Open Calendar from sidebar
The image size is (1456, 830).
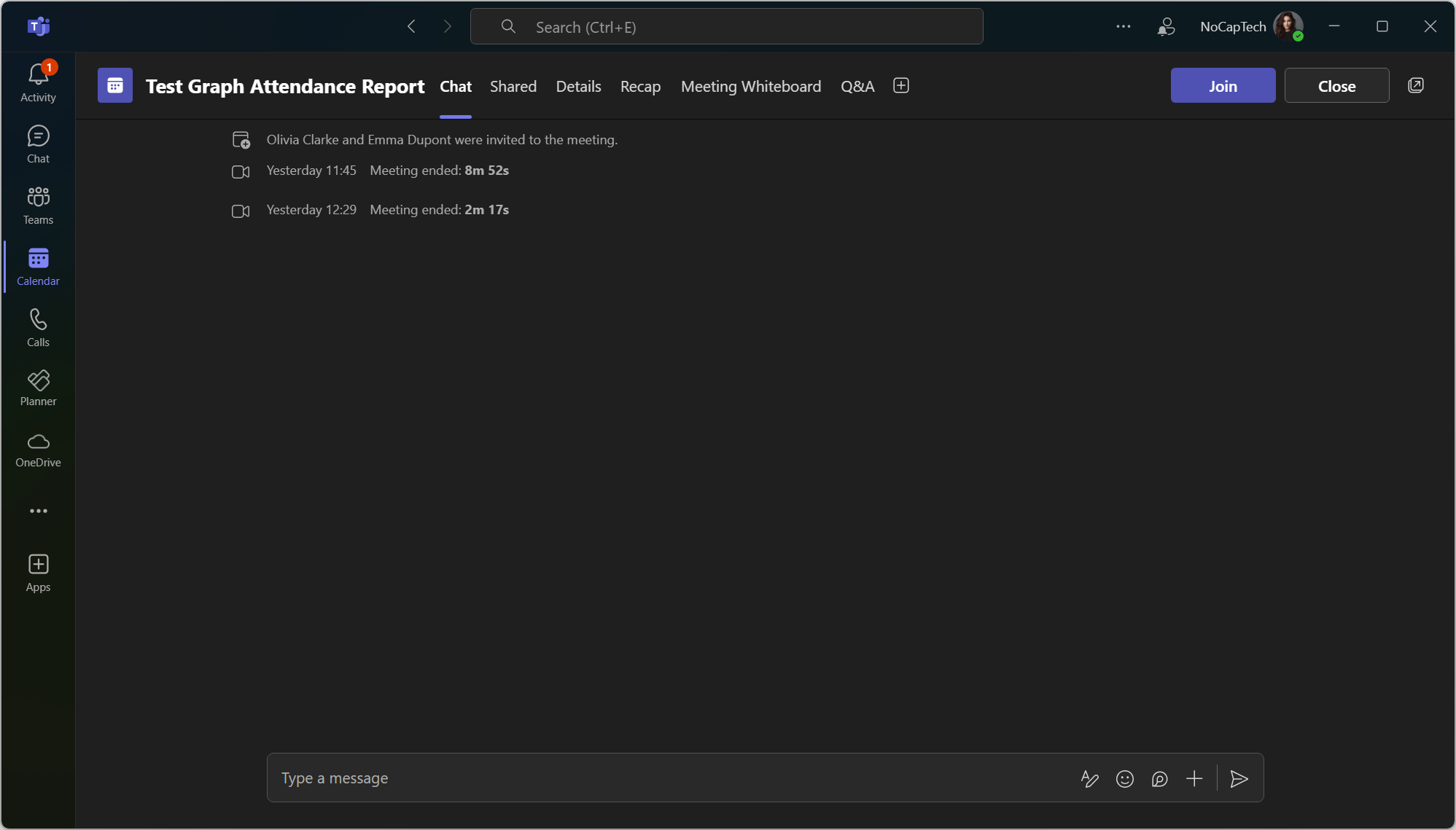38,265
